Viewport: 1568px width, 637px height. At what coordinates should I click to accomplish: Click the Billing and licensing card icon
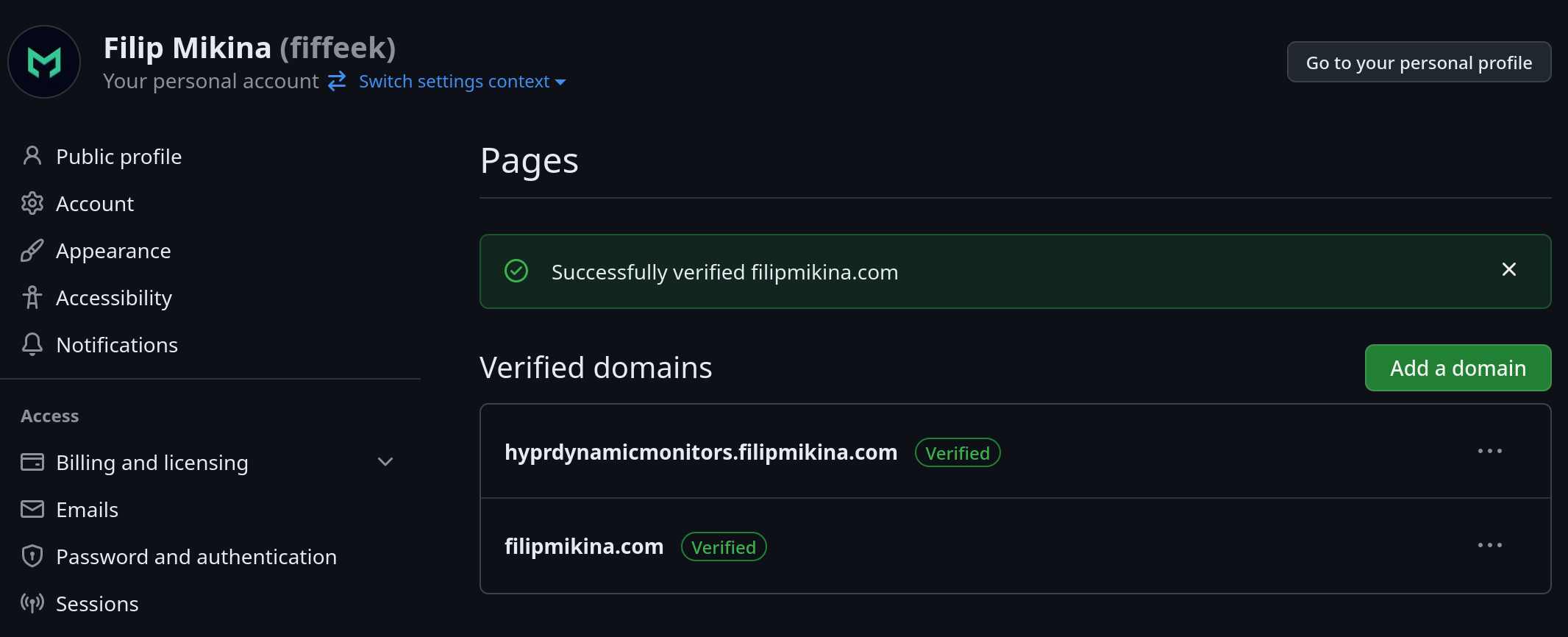click(x=32, y=462)
